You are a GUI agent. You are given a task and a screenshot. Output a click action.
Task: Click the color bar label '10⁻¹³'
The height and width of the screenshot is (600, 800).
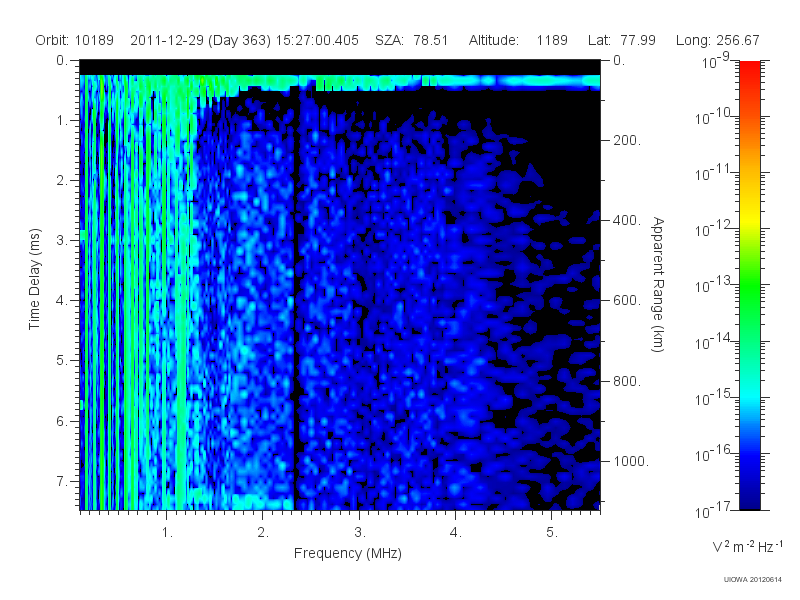pos(714,284)
